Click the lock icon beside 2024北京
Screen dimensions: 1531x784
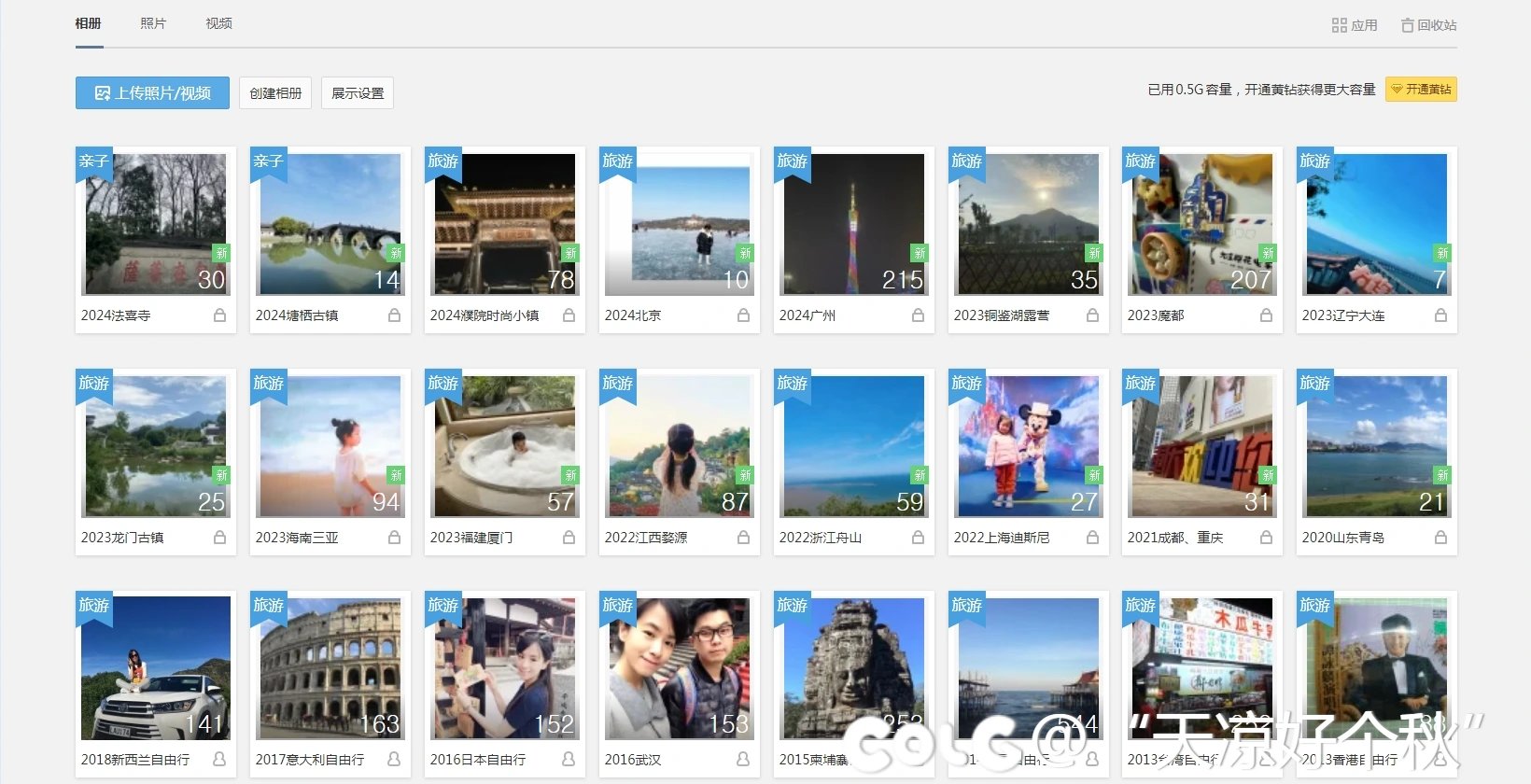[x=743, y=315]
